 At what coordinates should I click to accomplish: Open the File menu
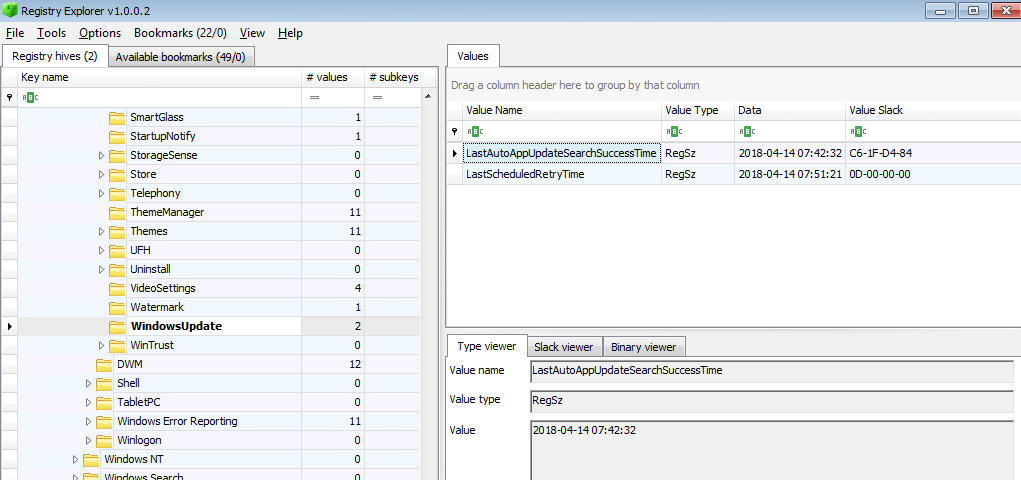pyautogui.click(x=15, y=33)
